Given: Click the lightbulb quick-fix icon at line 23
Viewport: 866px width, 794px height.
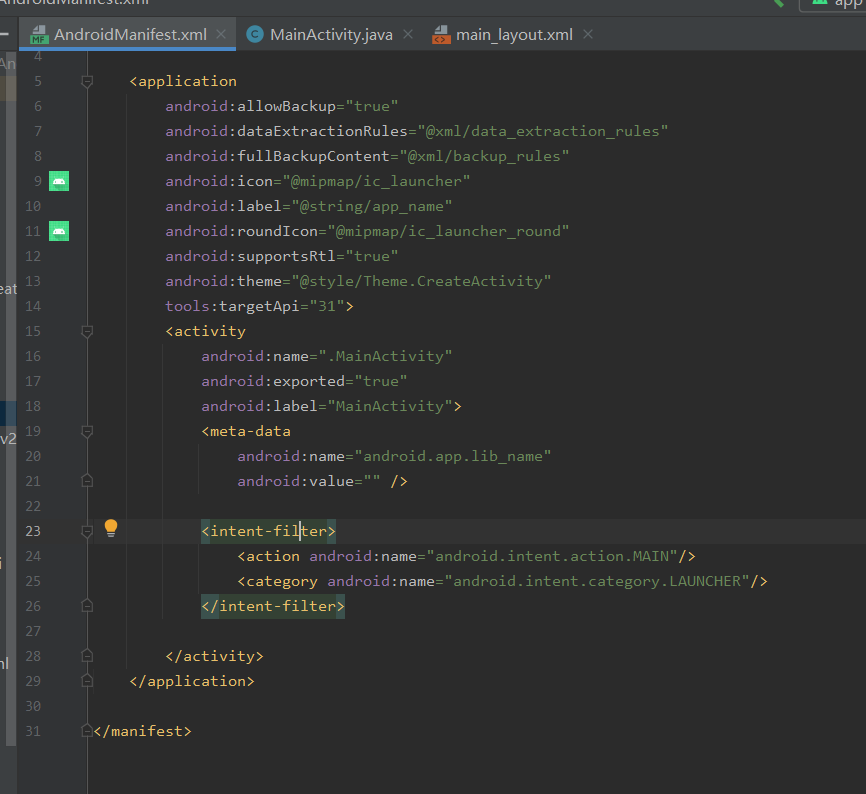Looking at the screenshot, I should click(111, 529).
